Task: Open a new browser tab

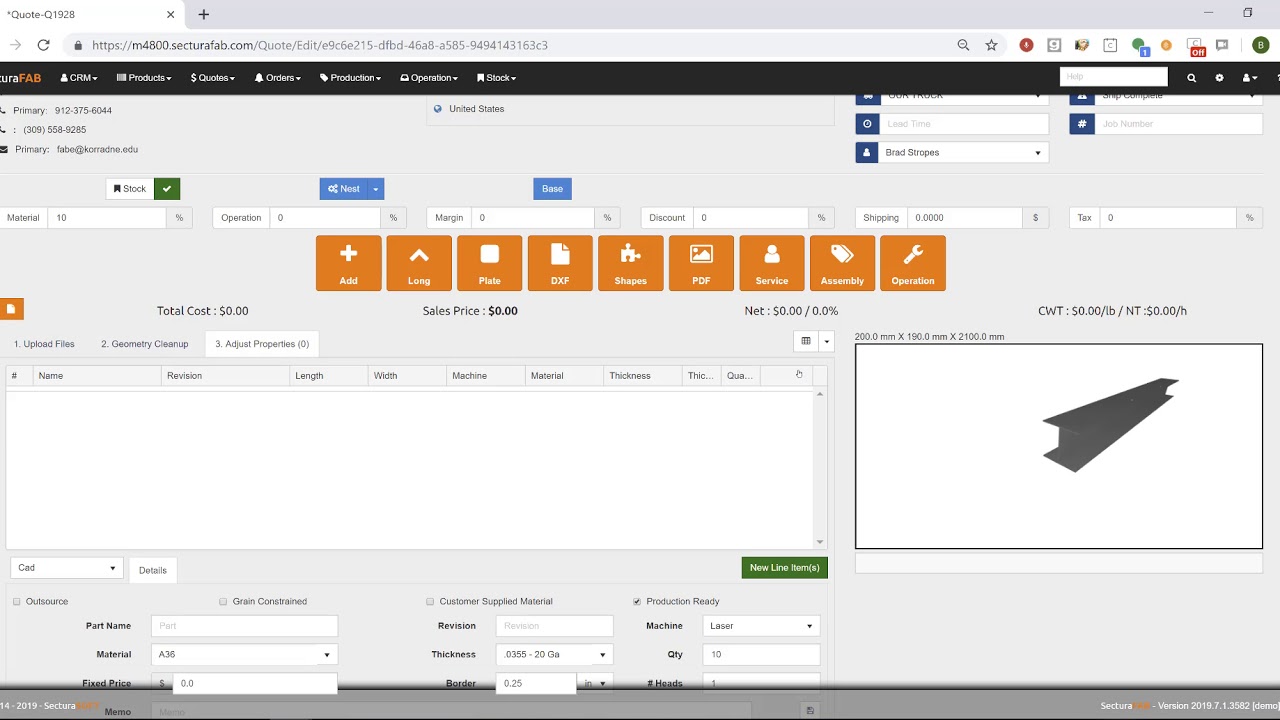Action: [x=204, y=15]
